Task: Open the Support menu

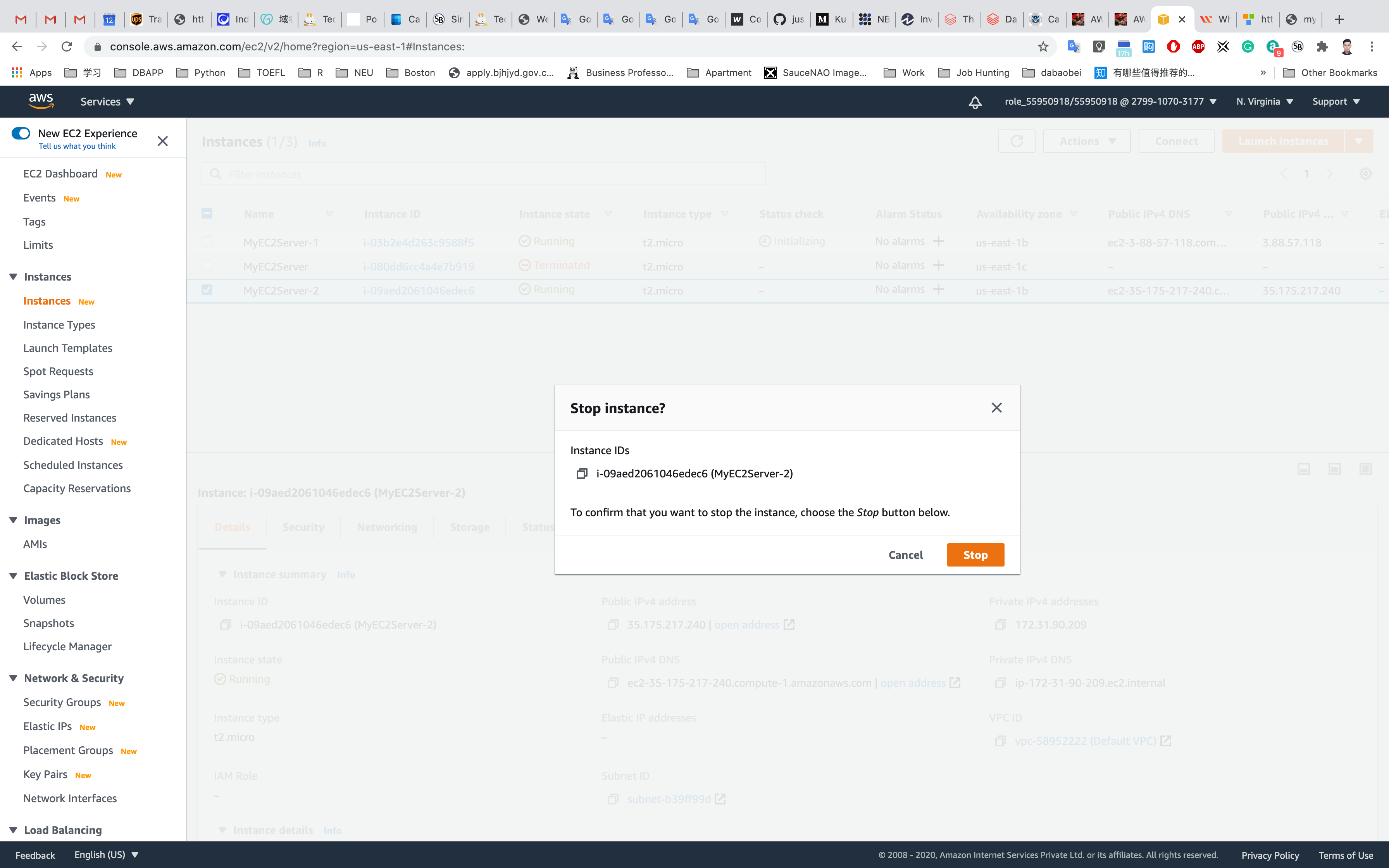Action: click(x=1335, y=102)
